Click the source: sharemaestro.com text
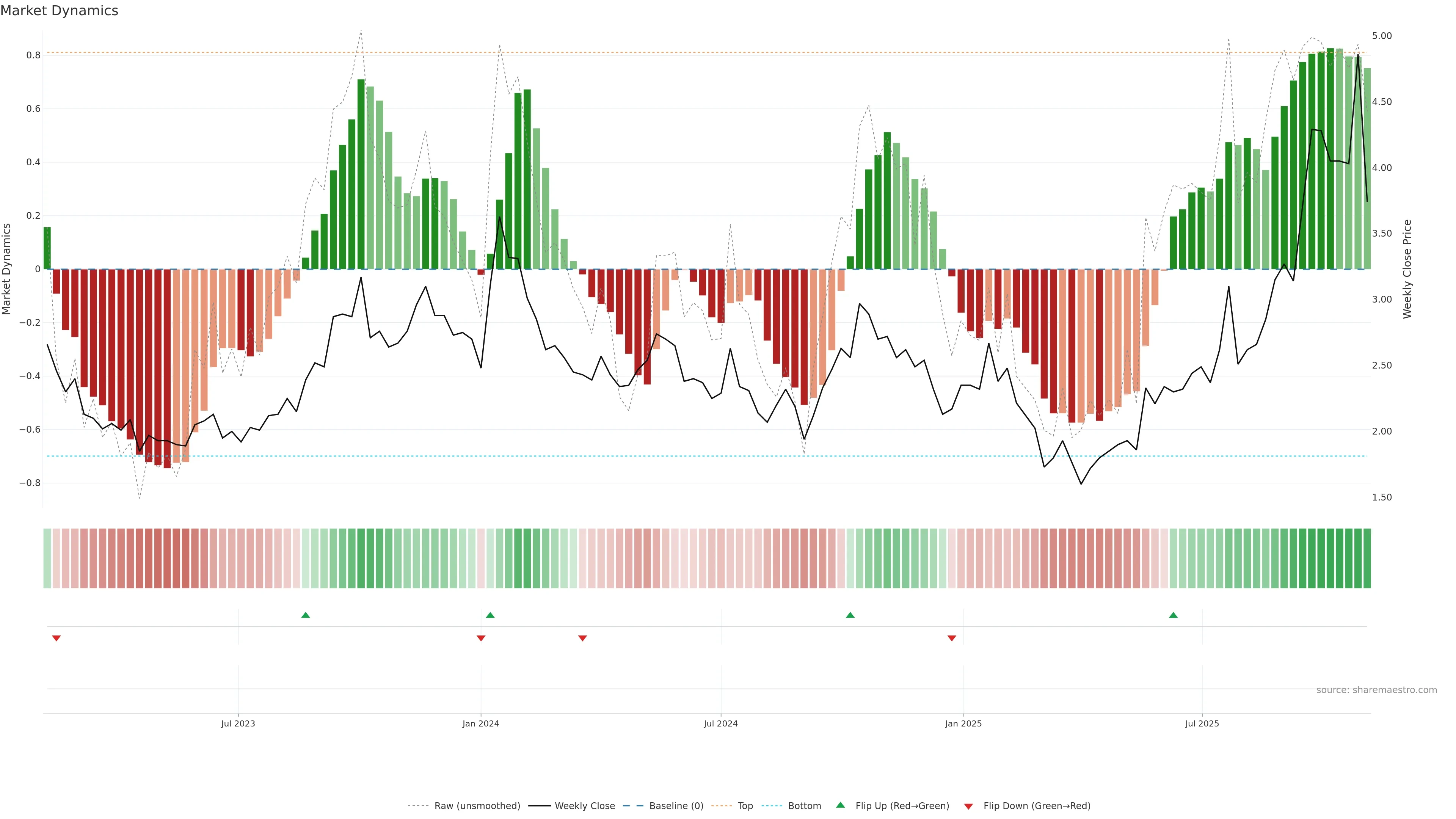This screenshot has width=1456, height=819. (x=1376, y=690)
